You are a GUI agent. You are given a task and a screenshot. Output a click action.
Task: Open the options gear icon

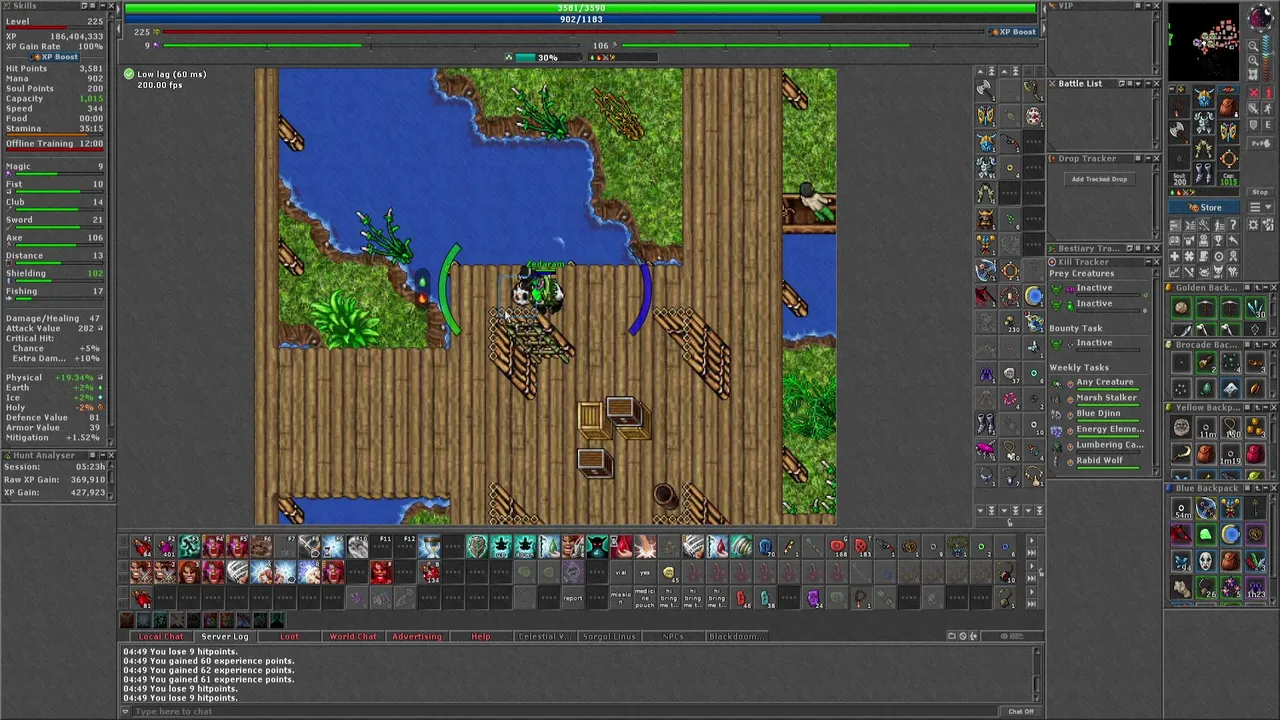point(1252,224)
